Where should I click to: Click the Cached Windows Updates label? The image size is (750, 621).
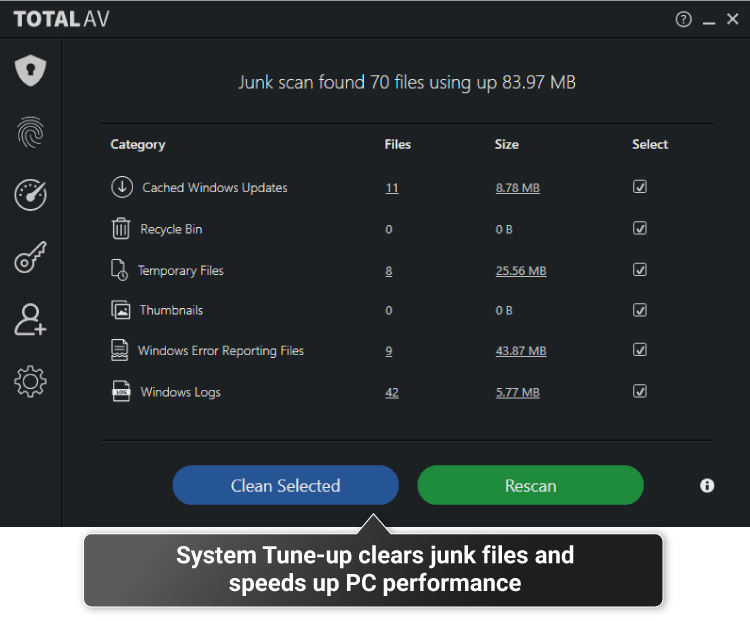(x=215, y=188)
